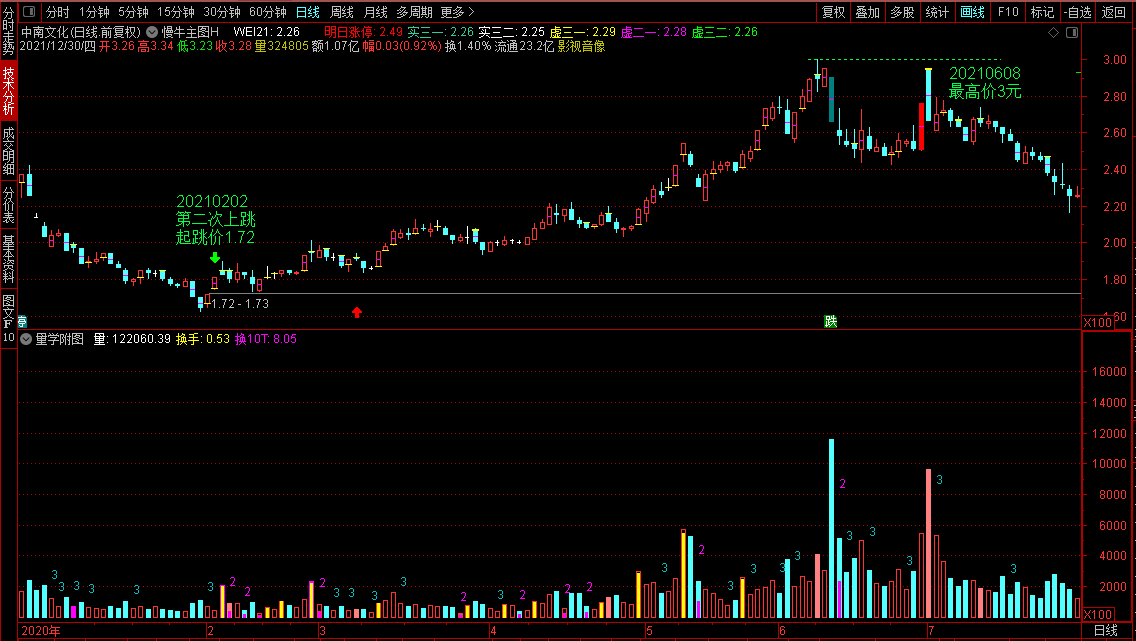Viewport: 1136px width, 641px height.
Task: Toggle the left panel layout icon
Action: coord(29,12)
